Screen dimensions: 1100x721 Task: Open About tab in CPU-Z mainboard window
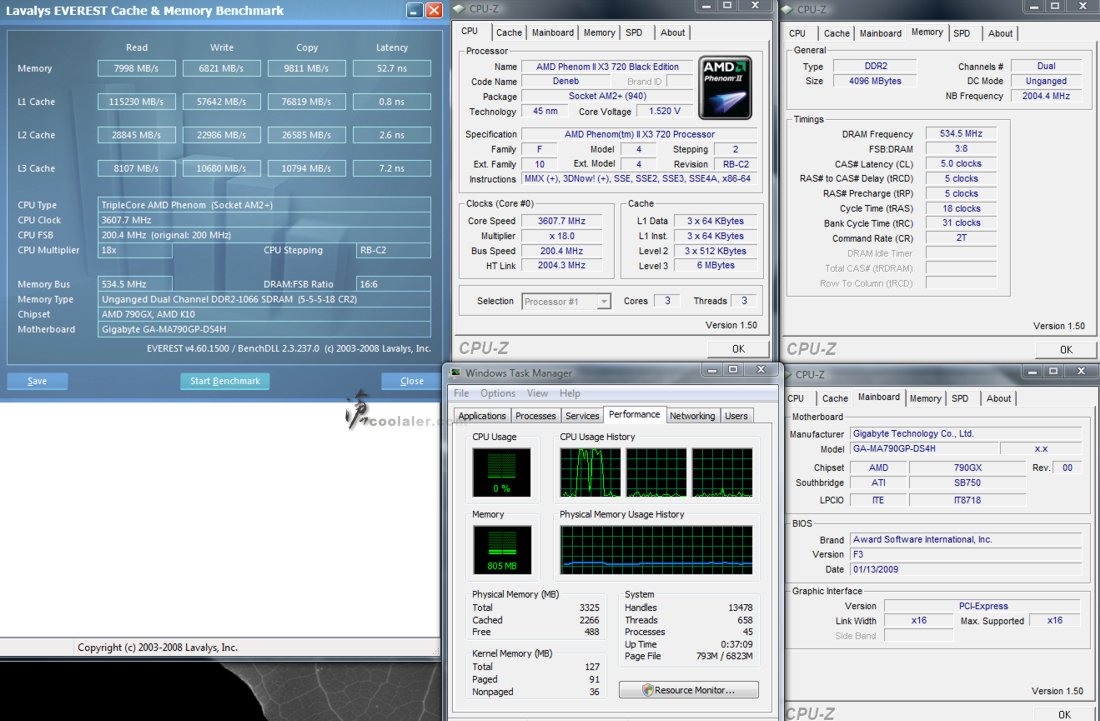998,398
